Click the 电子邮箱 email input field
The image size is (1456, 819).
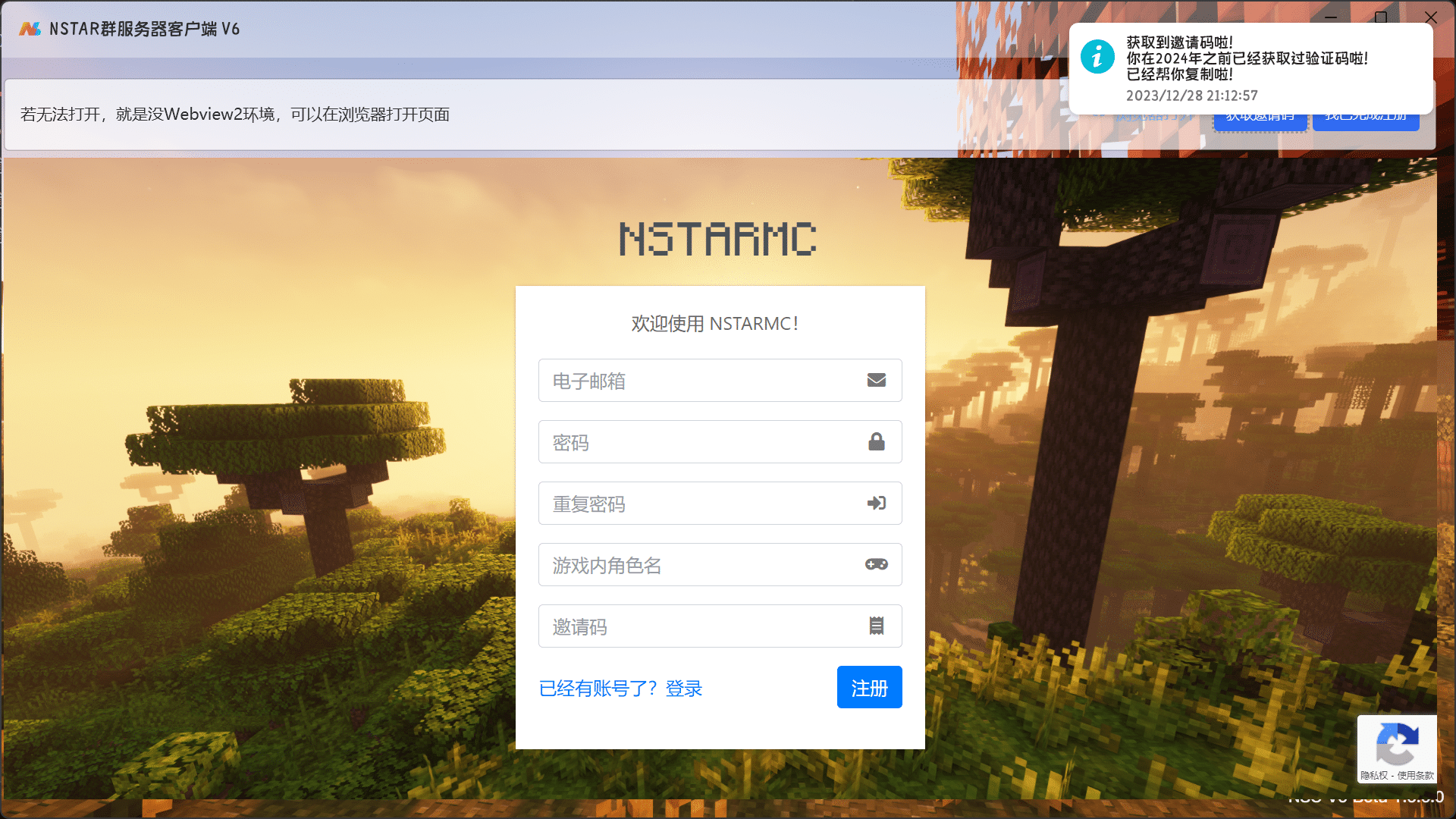coord(720,381)
